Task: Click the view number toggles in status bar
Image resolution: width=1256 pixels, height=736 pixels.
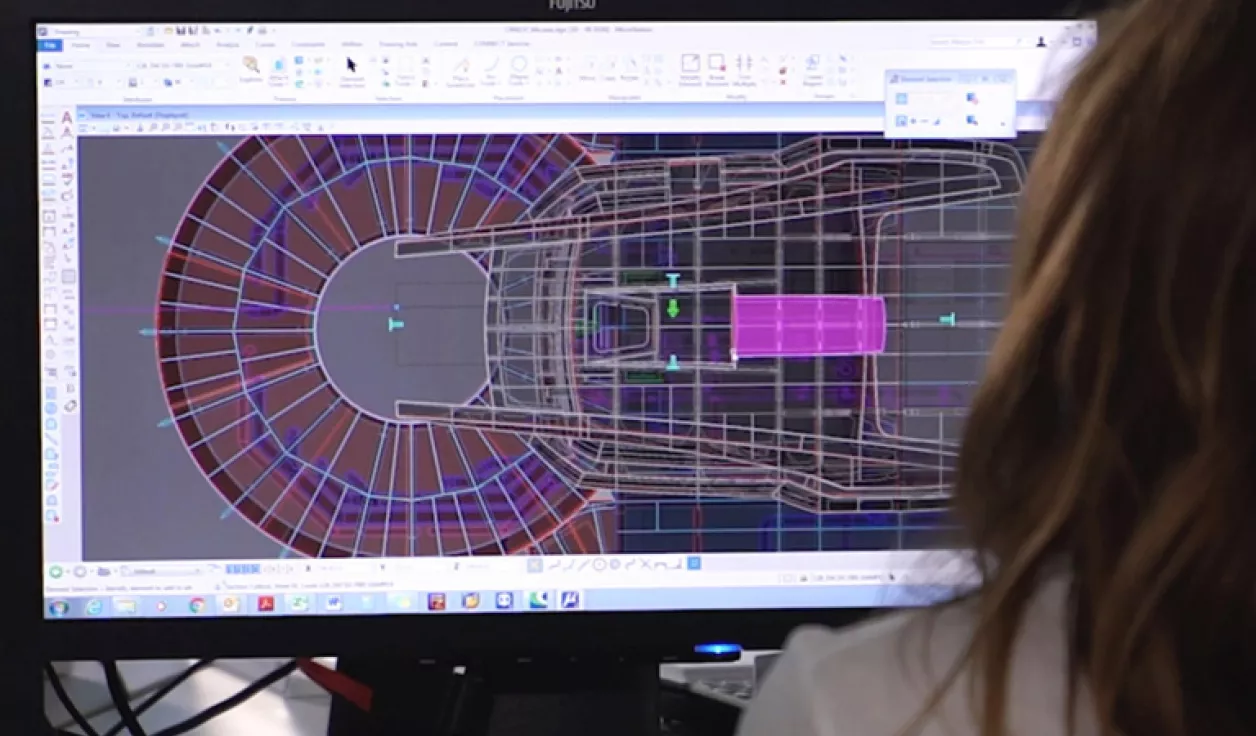Action: coord(243,568)
